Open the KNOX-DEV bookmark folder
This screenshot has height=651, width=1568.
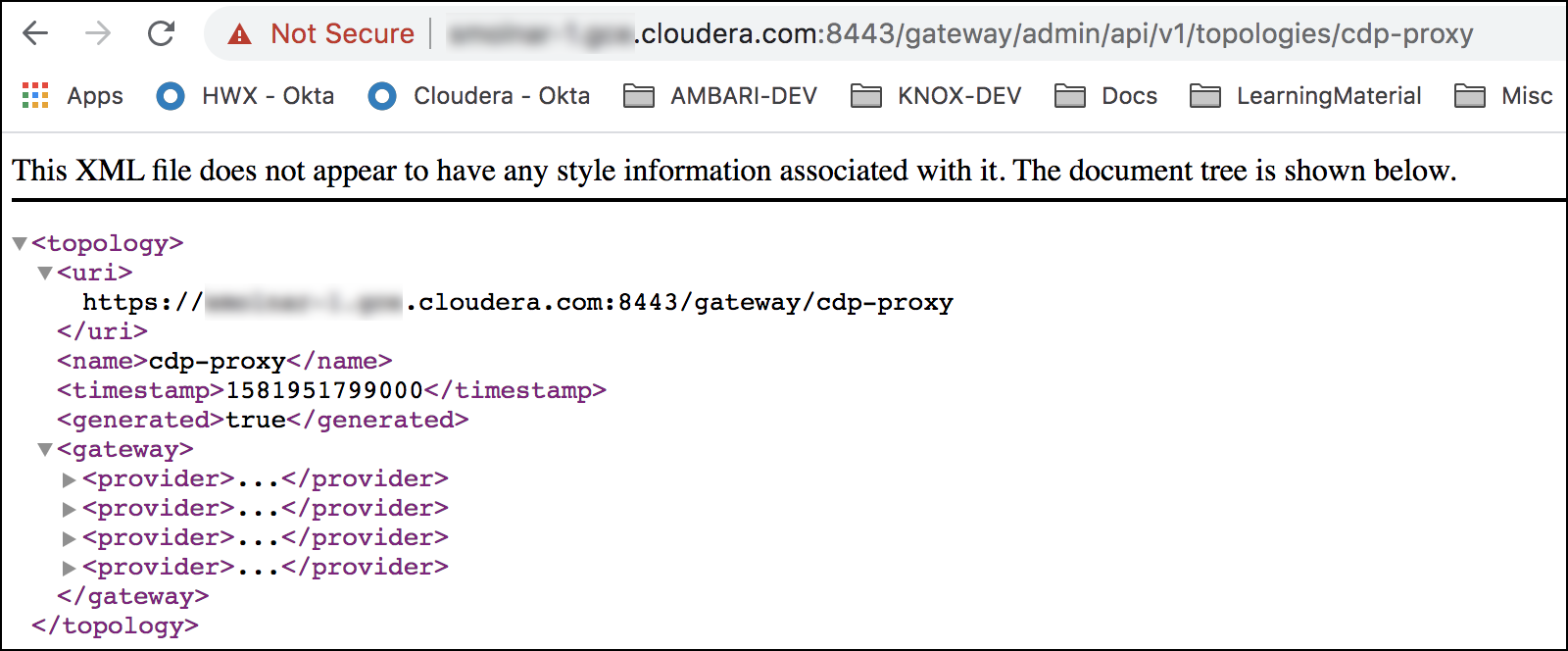click(x=936, y=95)
